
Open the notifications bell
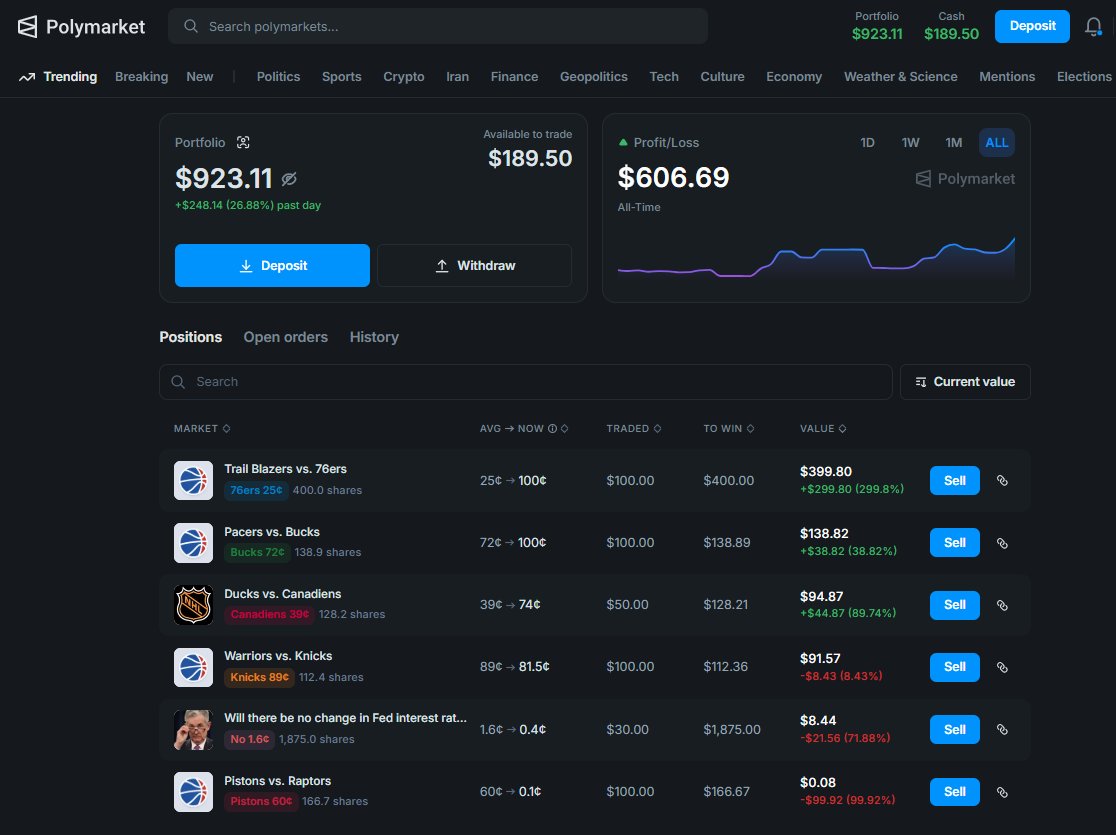click(x=1093, y=27)
